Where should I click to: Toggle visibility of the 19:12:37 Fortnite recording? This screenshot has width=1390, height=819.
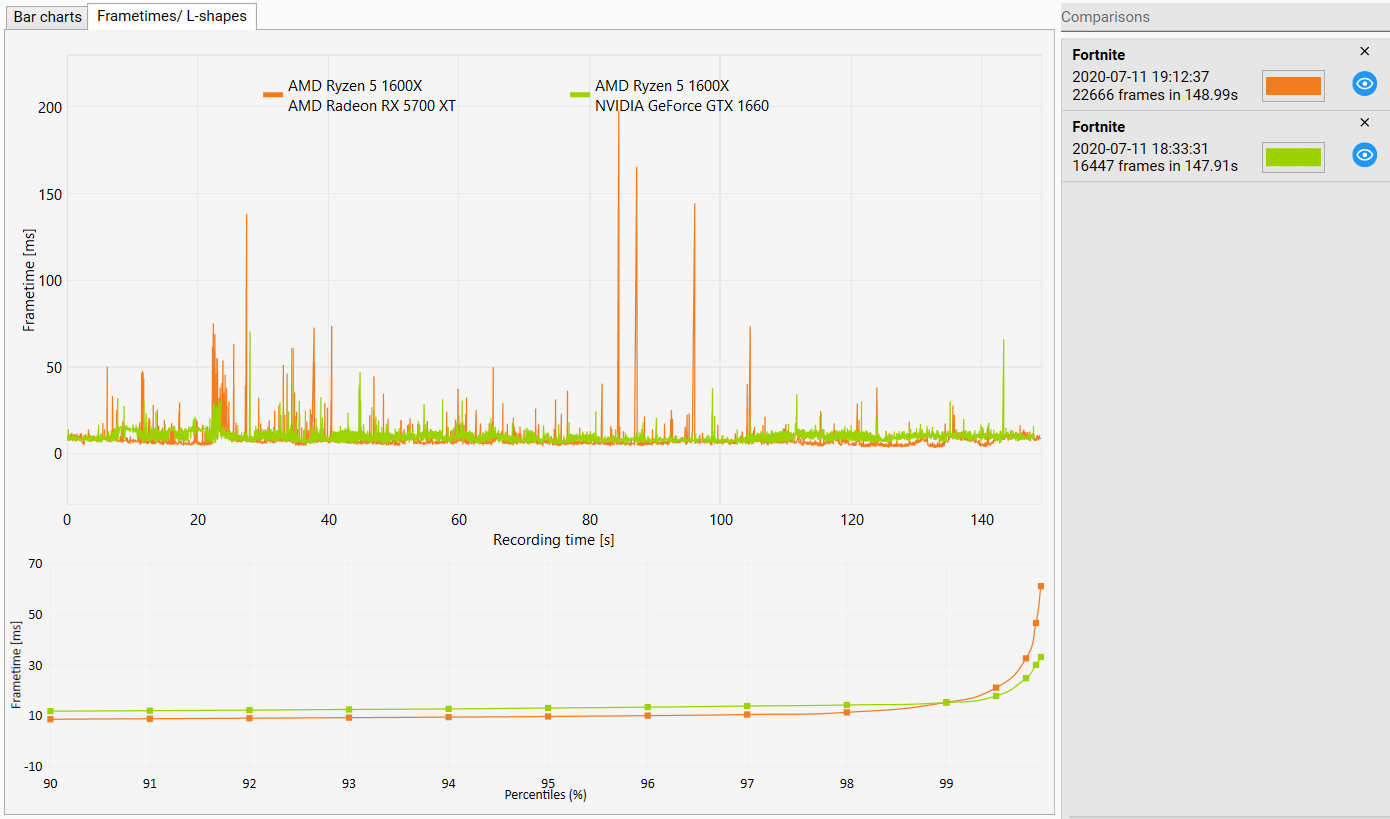point(1365,84)
